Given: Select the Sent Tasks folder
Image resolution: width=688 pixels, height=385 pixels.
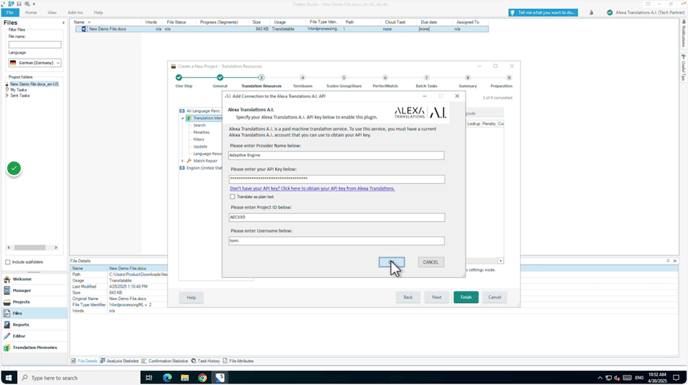Looking at the screenshot, I should tap(20, 95).
